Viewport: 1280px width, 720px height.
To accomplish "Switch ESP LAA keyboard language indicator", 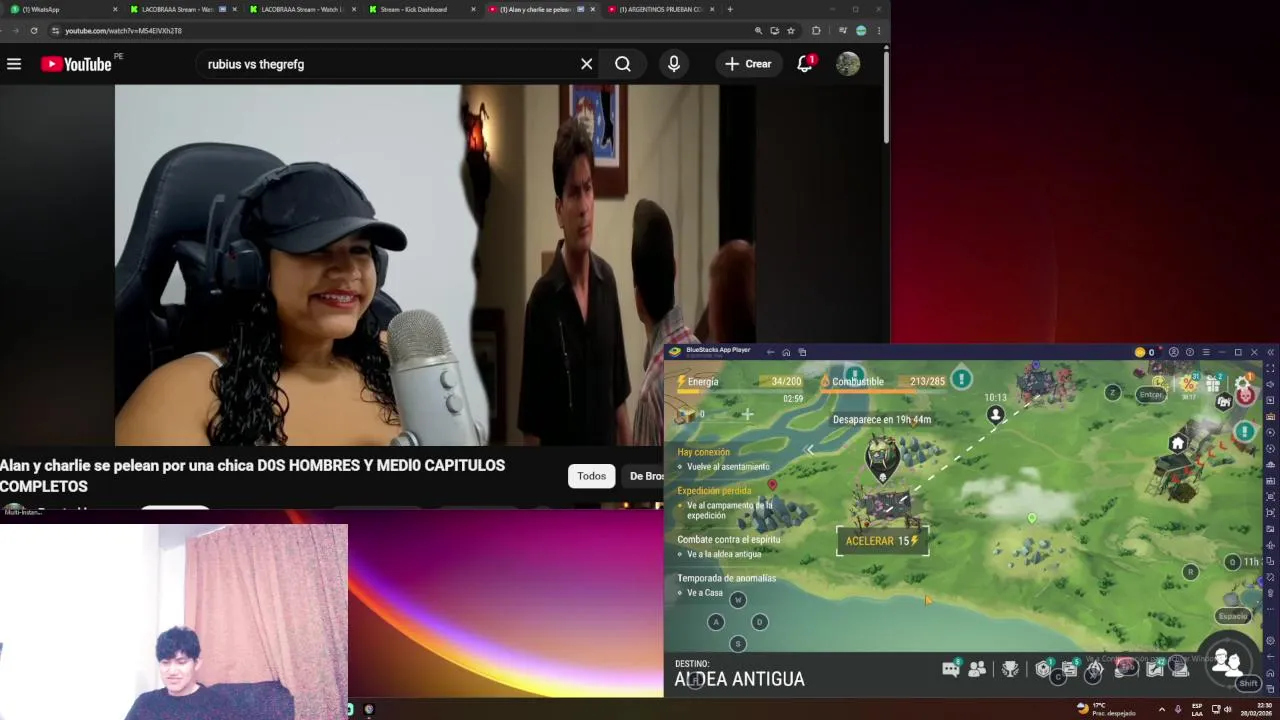I will pos(1197,709).
